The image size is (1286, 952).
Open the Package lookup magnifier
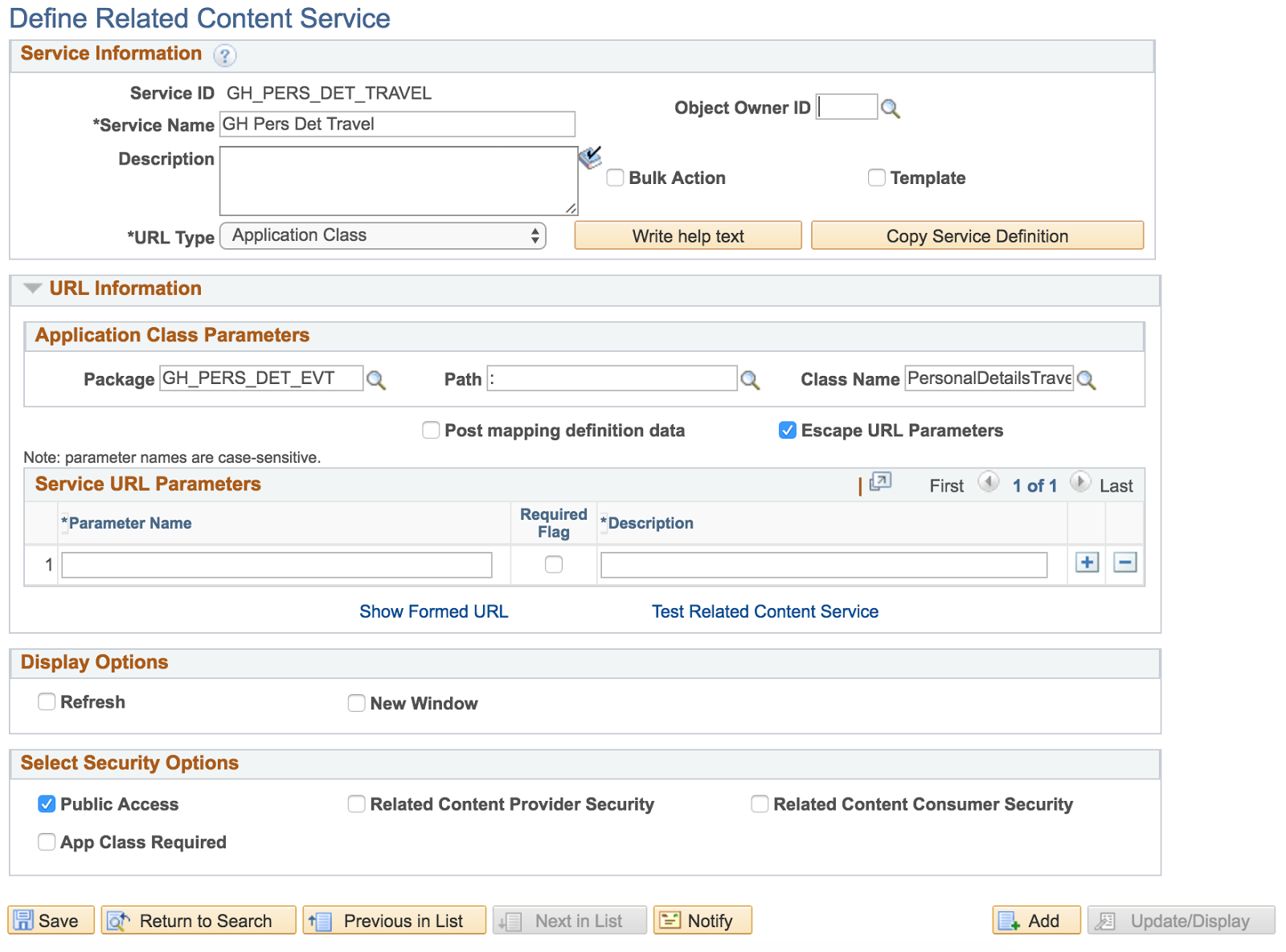377,380
